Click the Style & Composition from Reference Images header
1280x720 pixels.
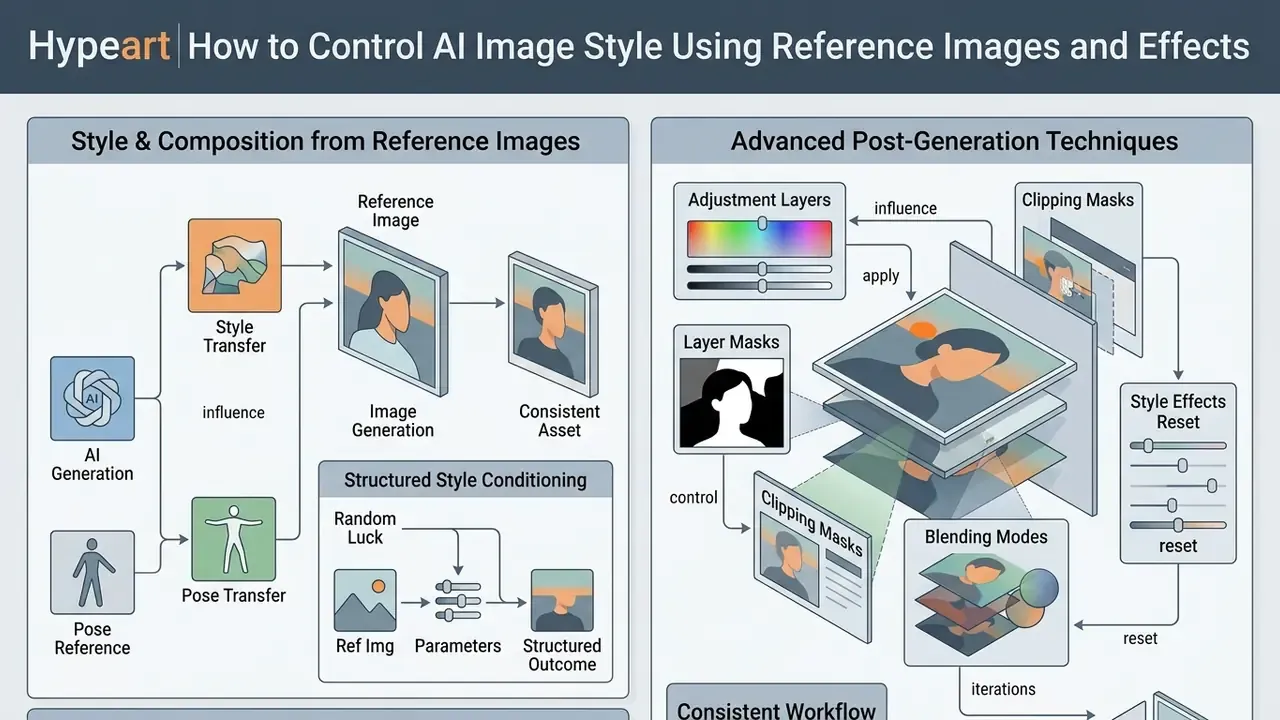[x=326, y=141]
